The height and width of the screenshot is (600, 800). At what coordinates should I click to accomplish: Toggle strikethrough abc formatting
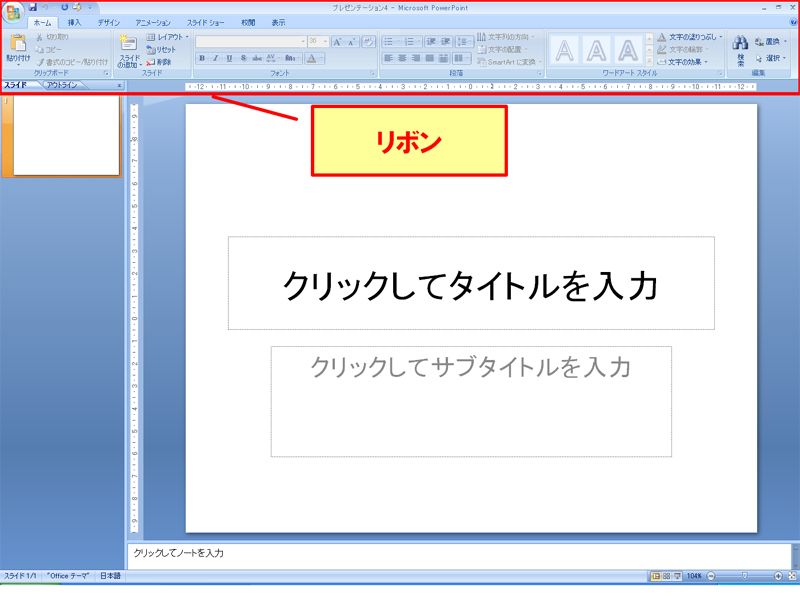pyautogui.click(x=257, y=58)
